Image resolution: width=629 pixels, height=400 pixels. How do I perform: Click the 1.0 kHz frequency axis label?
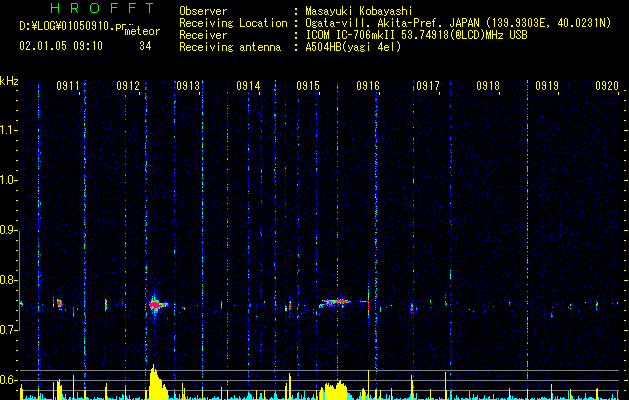point(8,180)
